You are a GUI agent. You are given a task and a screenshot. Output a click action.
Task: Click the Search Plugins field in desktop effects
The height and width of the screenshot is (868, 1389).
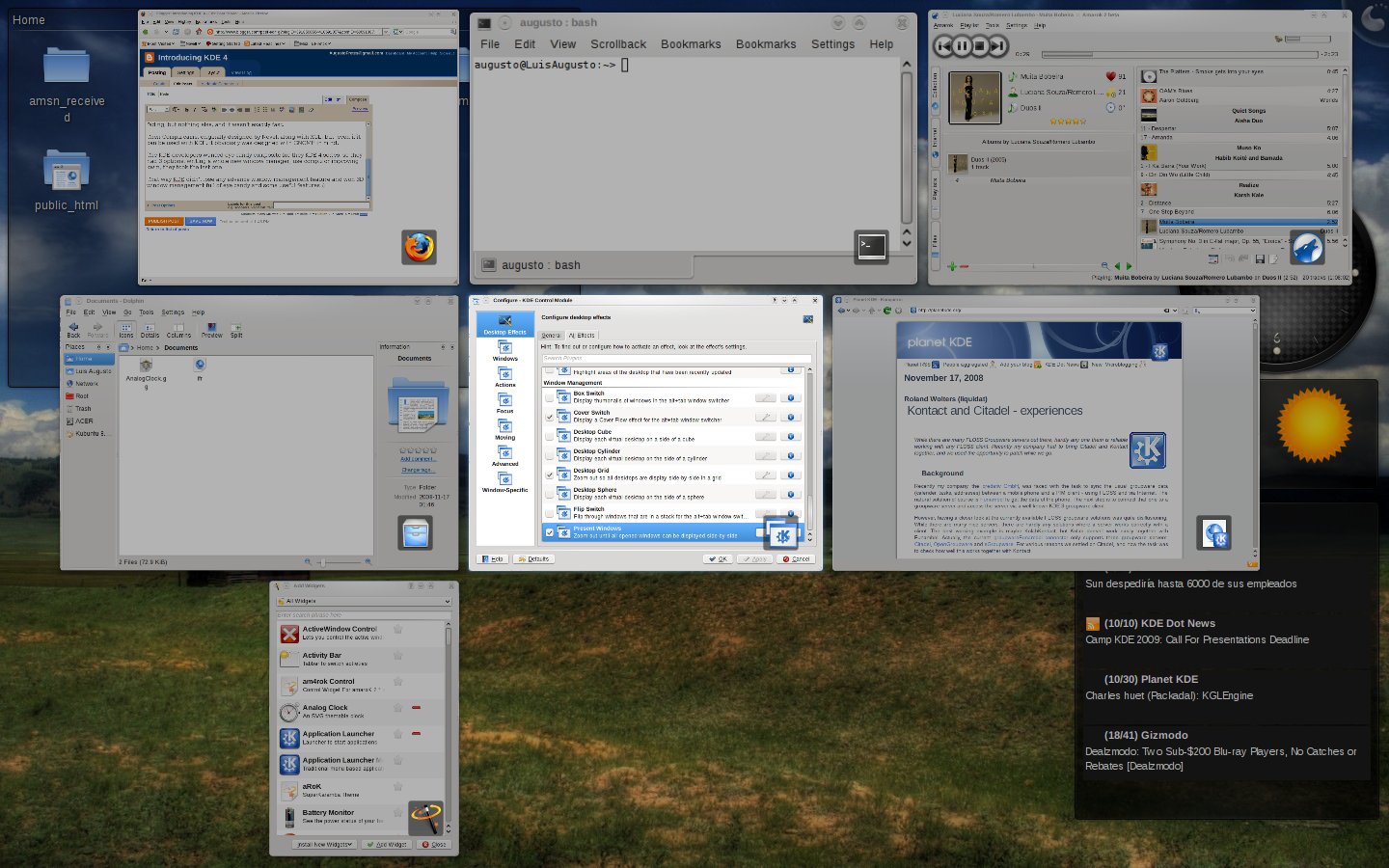676,358
